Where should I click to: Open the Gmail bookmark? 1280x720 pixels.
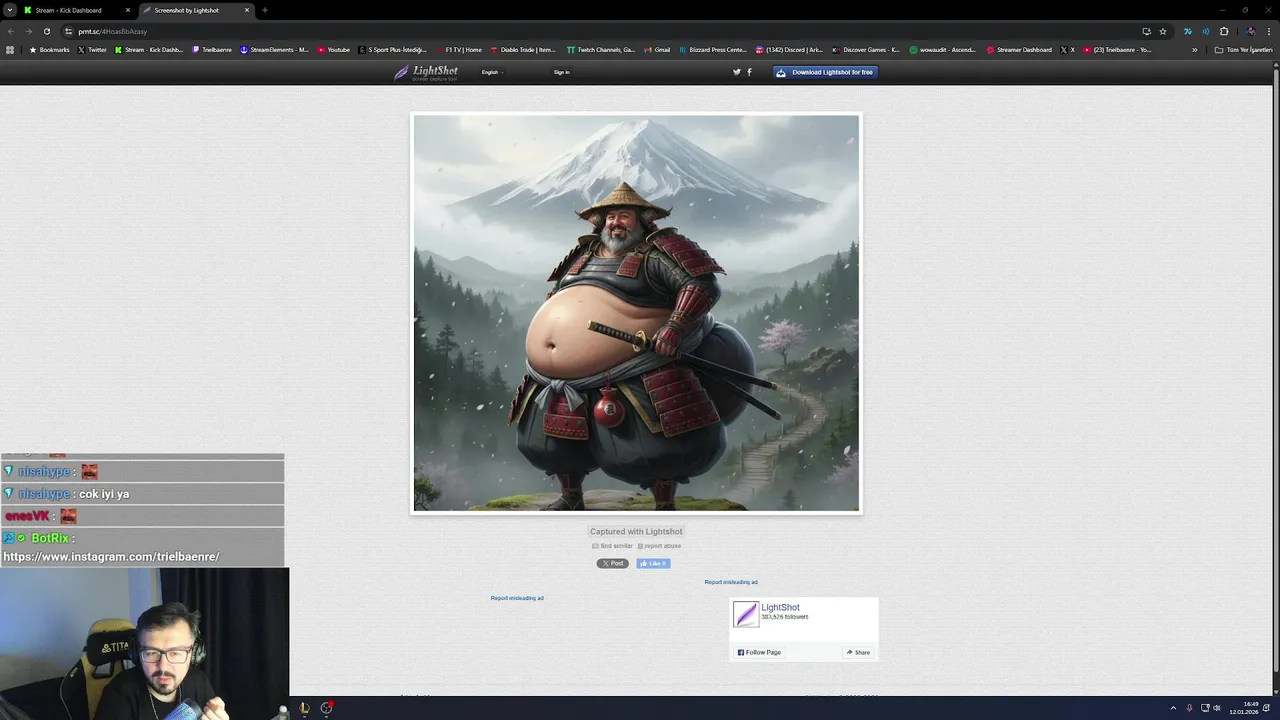click(x=657, y=49)
